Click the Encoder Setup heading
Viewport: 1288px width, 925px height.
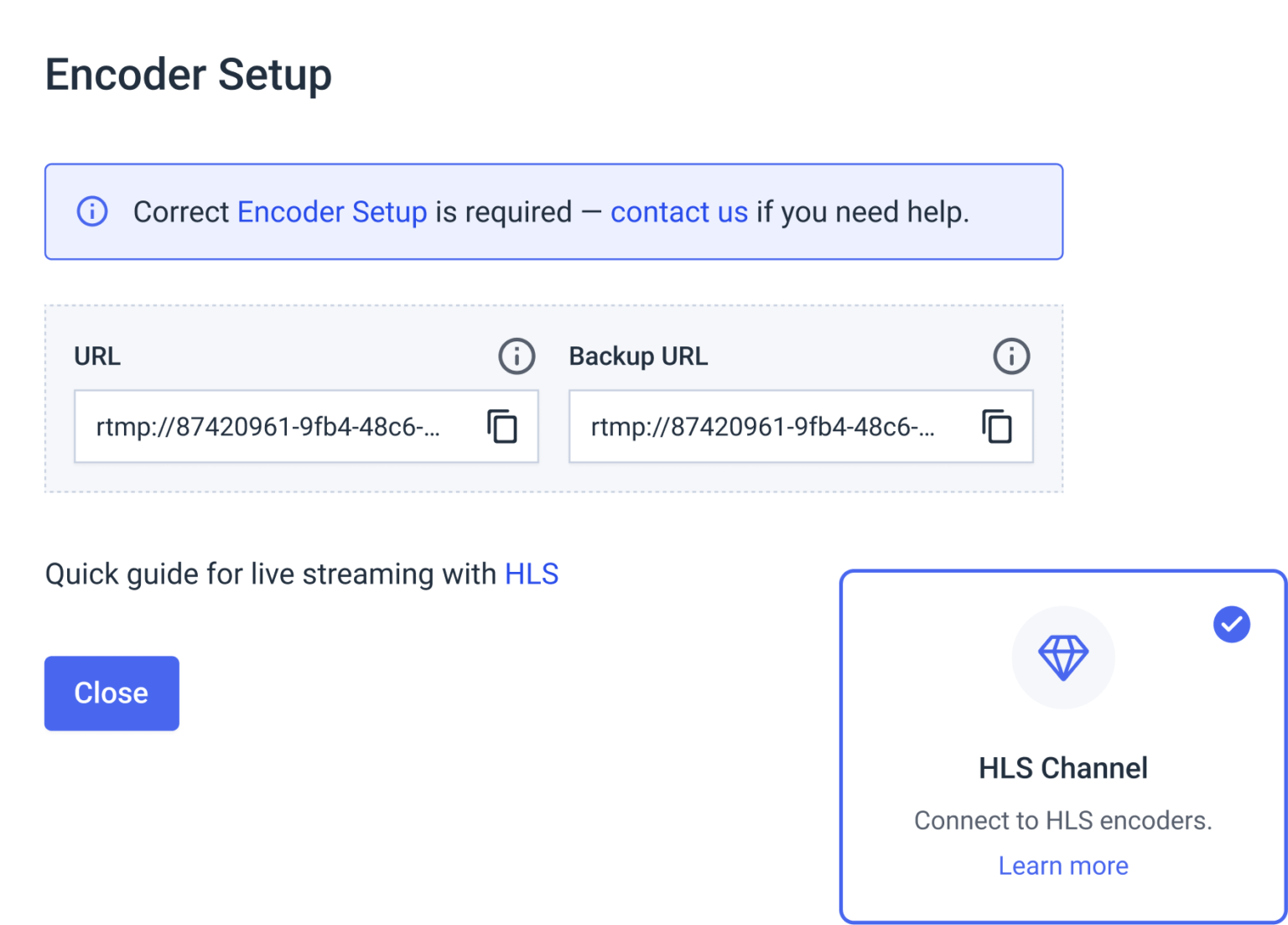[189, 74]
